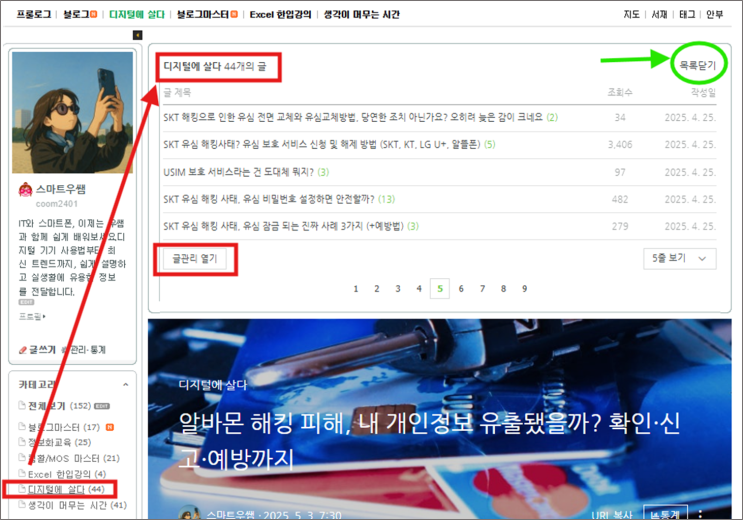Click the EDIT badge under the profile introduction

coord(27,302)
